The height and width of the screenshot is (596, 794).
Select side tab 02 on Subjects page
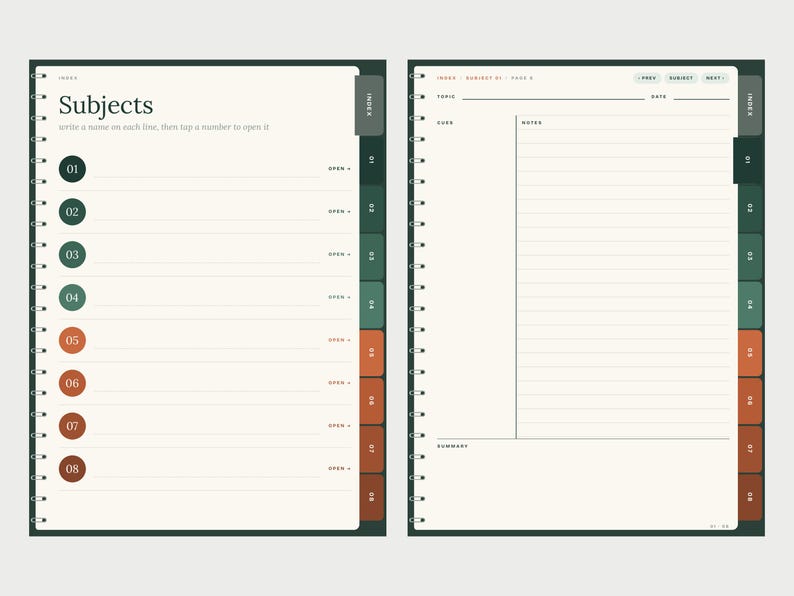tap(372, 209)
